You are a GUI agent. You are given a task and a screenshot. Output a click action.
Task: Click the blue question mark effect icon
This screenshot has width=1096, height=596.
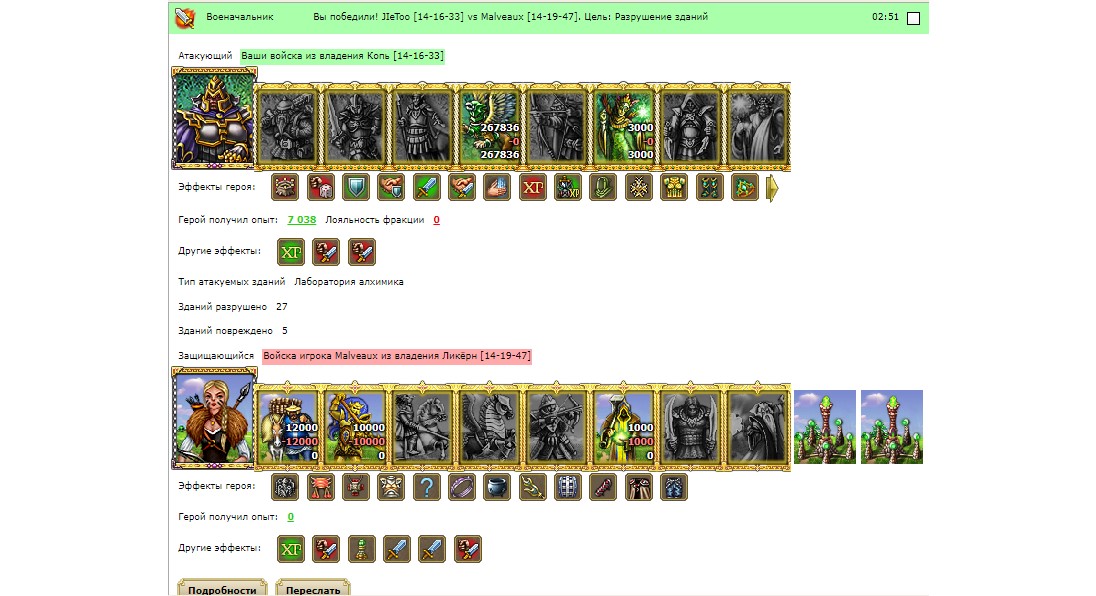pyautogui.click(x=426, y=487)
